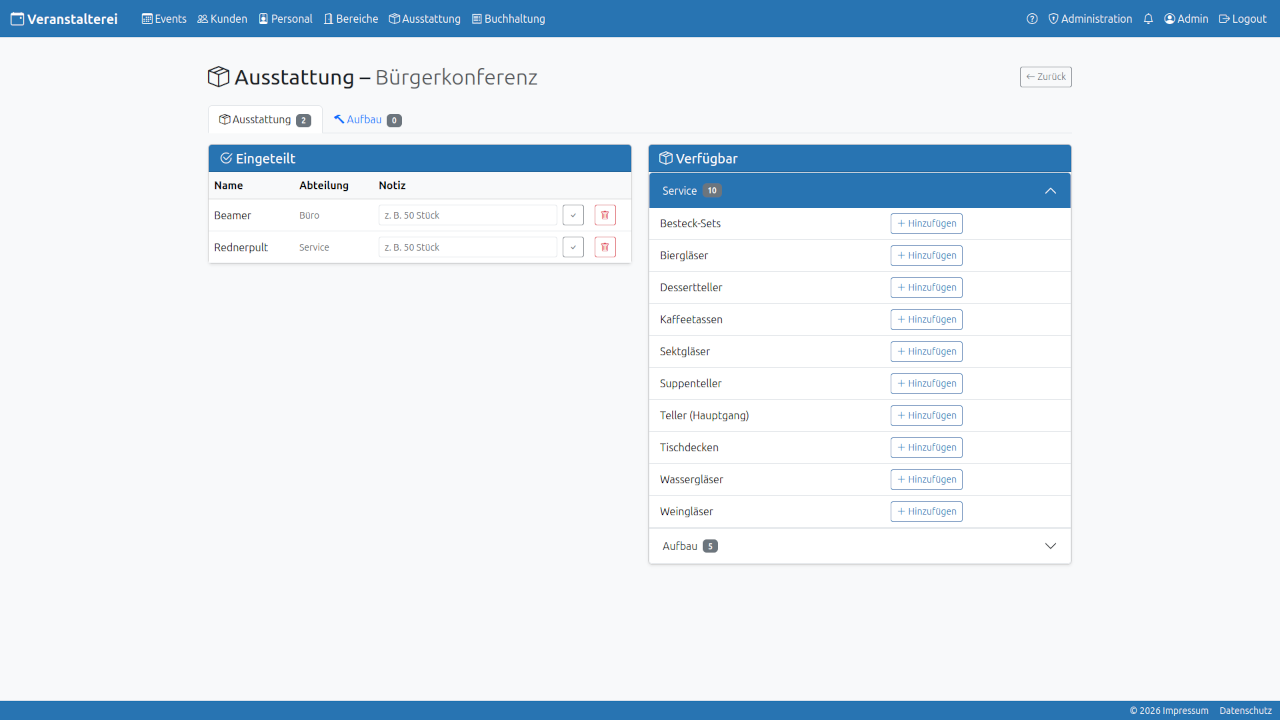Viewport: 1280px width, 720px height.
Task: Click the Tischdecken item label
Action: click(689, 448)
